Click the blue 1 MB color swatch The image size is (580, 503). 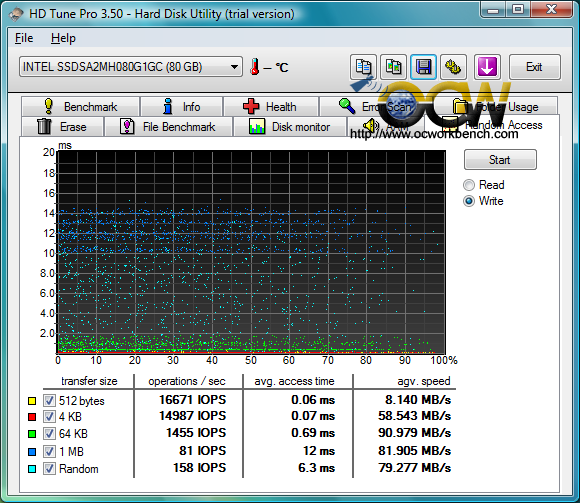click(x=32, y=452)
